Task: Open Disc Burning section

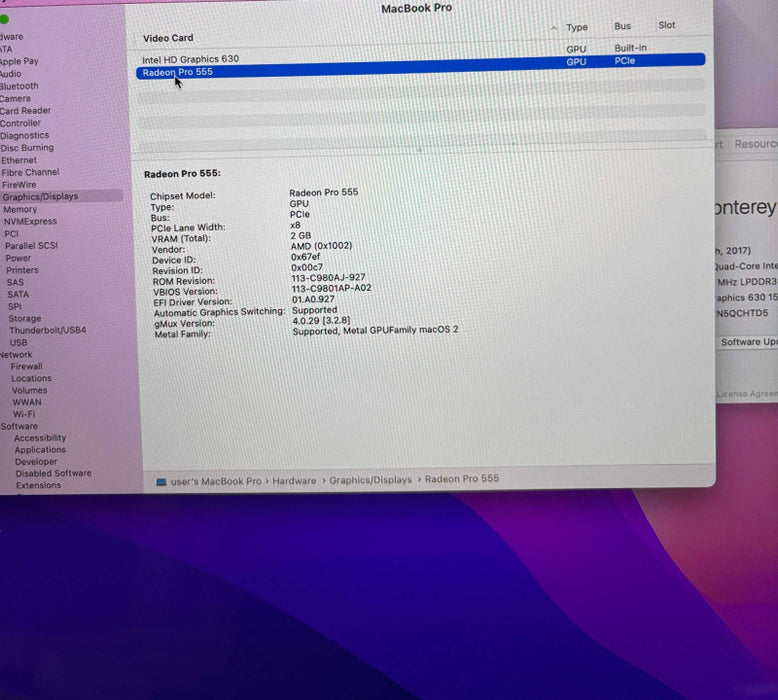Action: pos(27,147)
